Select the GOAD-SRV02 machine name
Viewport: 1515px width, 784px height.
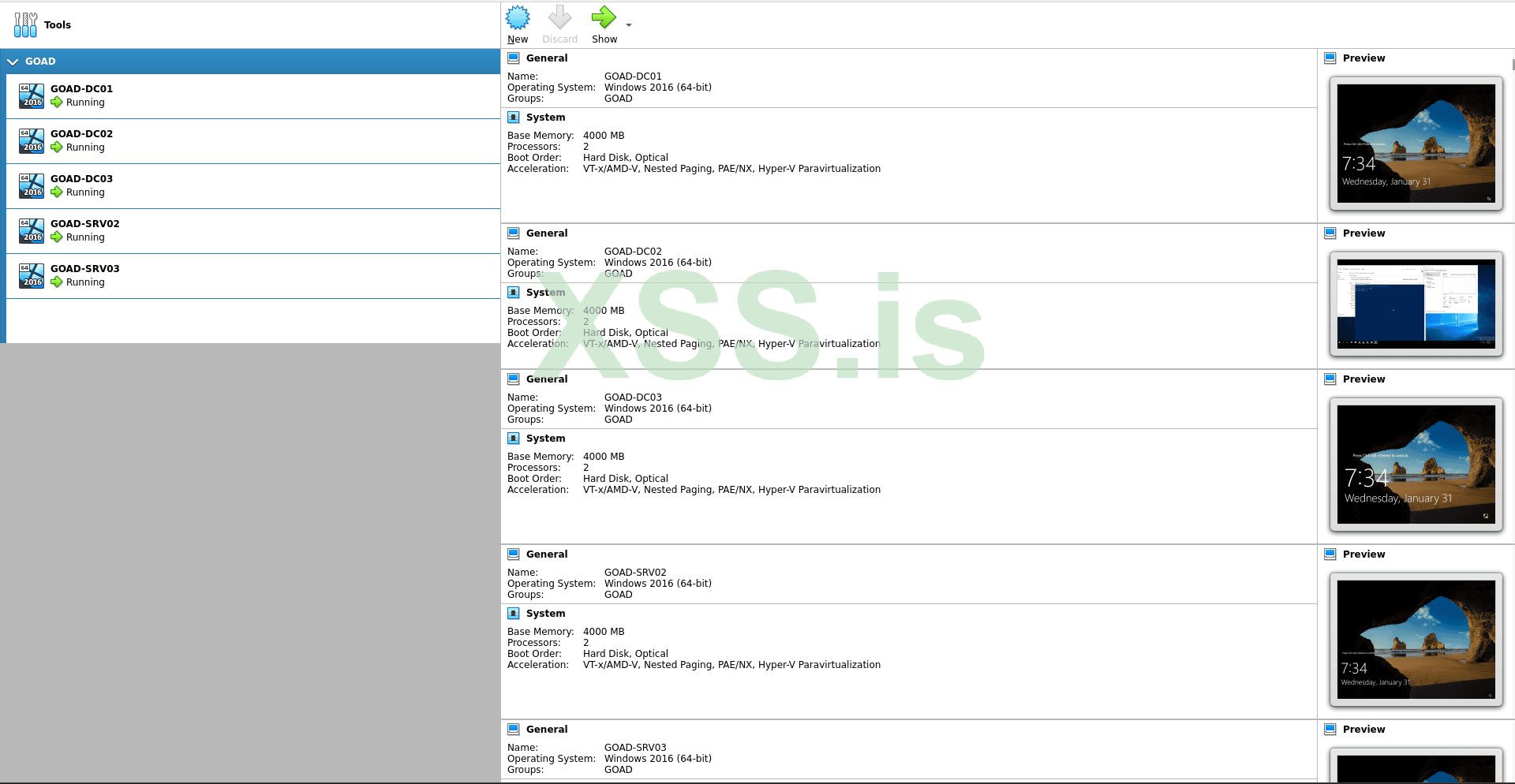point(85,224)
